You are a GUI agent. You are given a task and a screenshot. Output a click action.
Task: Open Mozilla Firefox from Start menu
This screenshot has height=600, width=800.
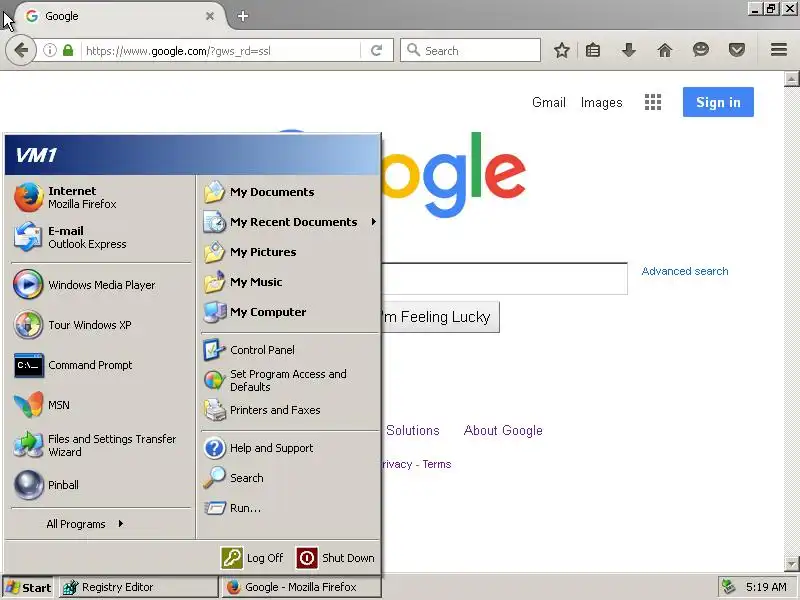(100, 197)
